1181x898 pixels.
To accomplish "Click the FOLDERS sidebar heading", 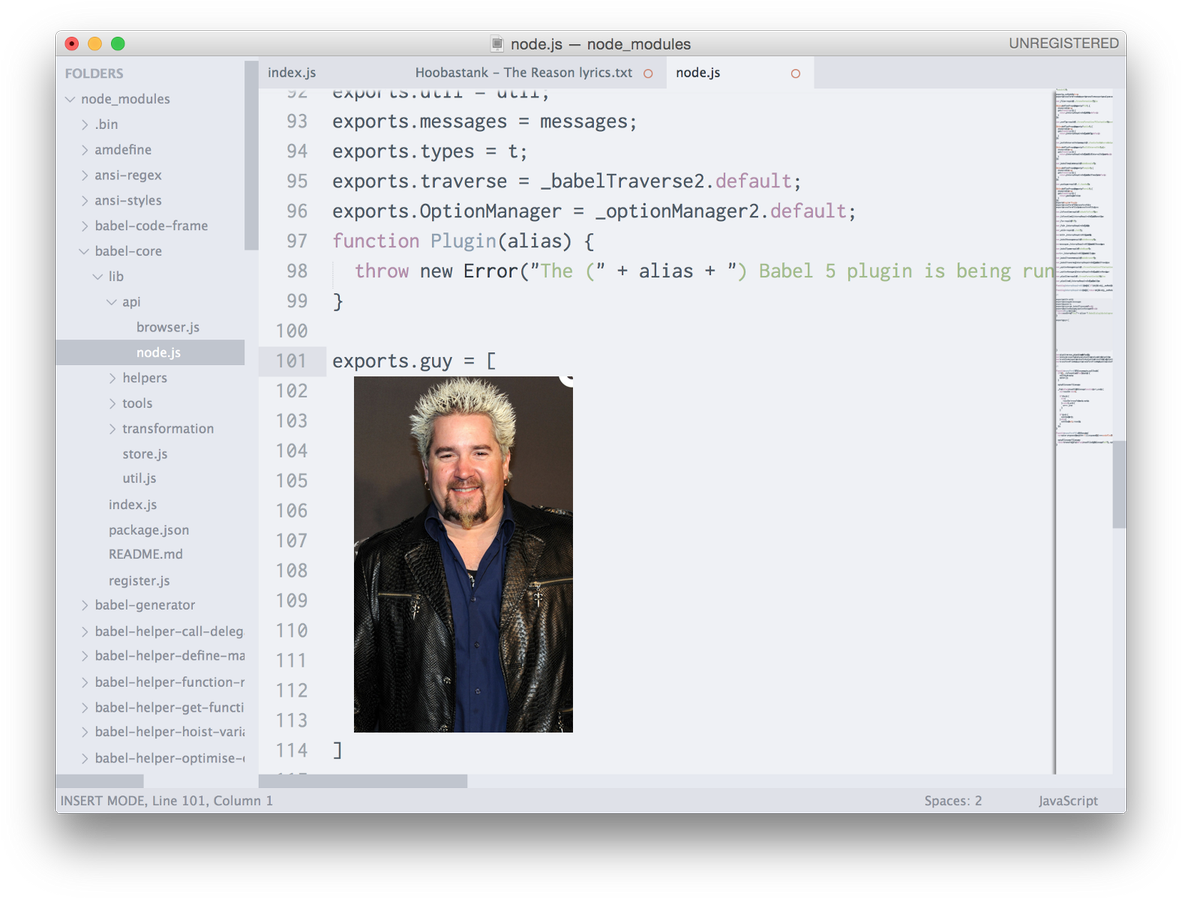I will click(x=94, y=74).
